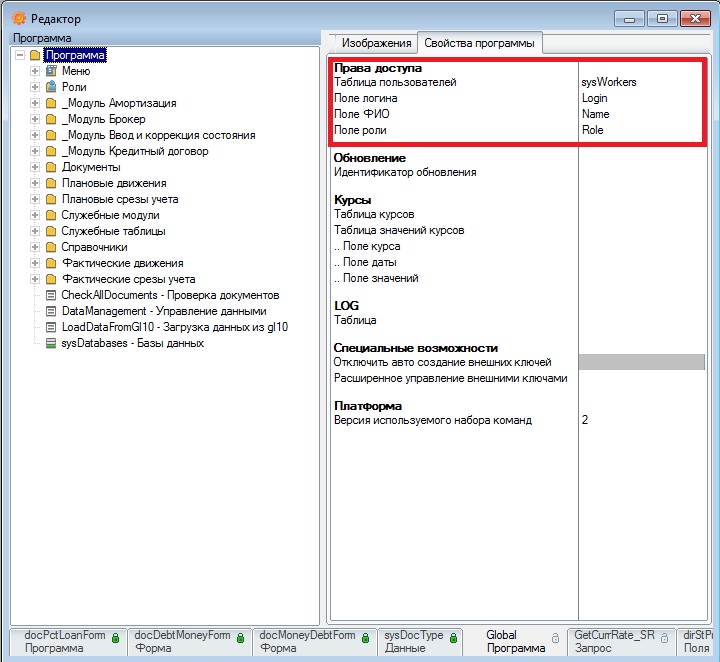Expand the _Модуль Брокер node

(36, 119)
